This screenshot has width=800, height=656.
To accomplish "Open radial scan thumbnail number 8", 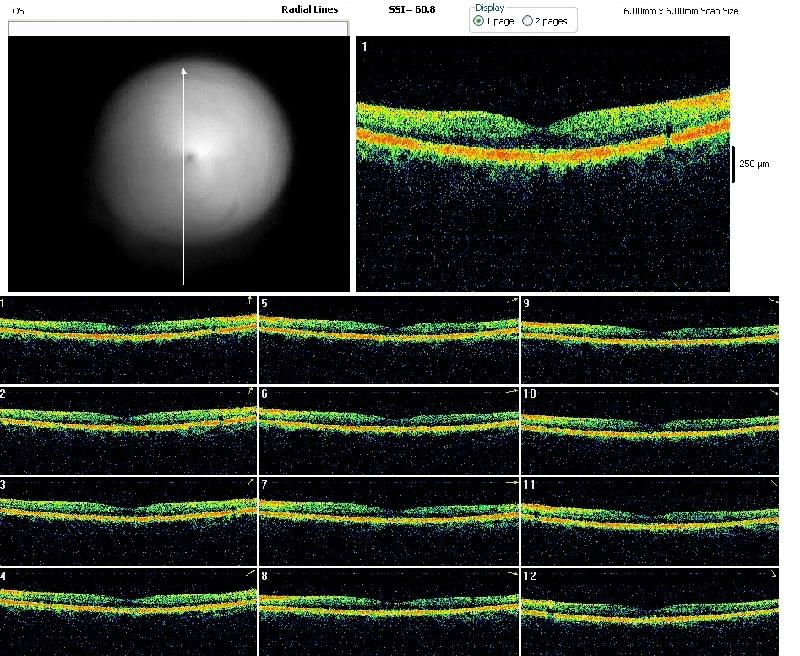I will point(389,613).
